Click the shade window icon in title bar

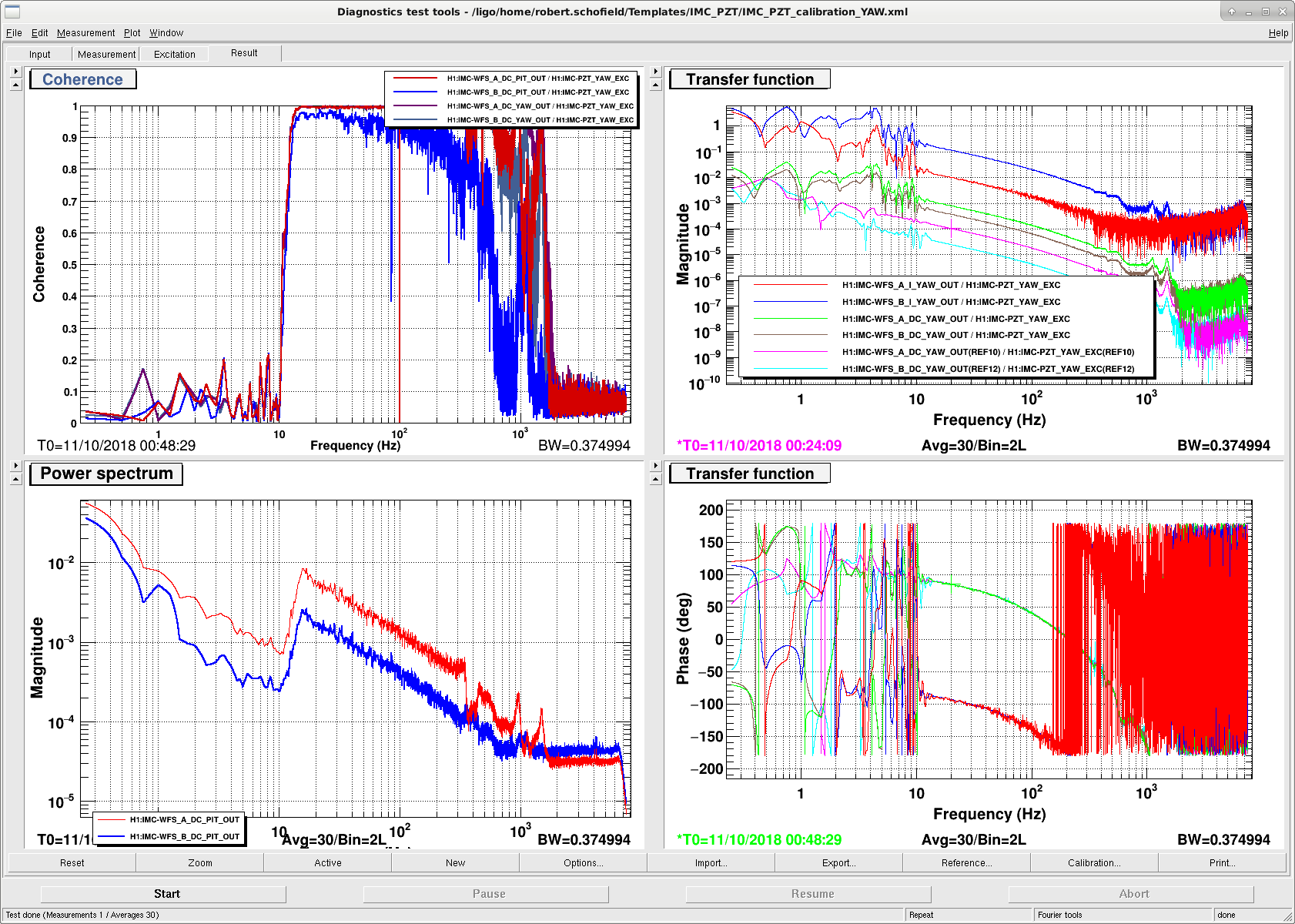(1232, 12)
